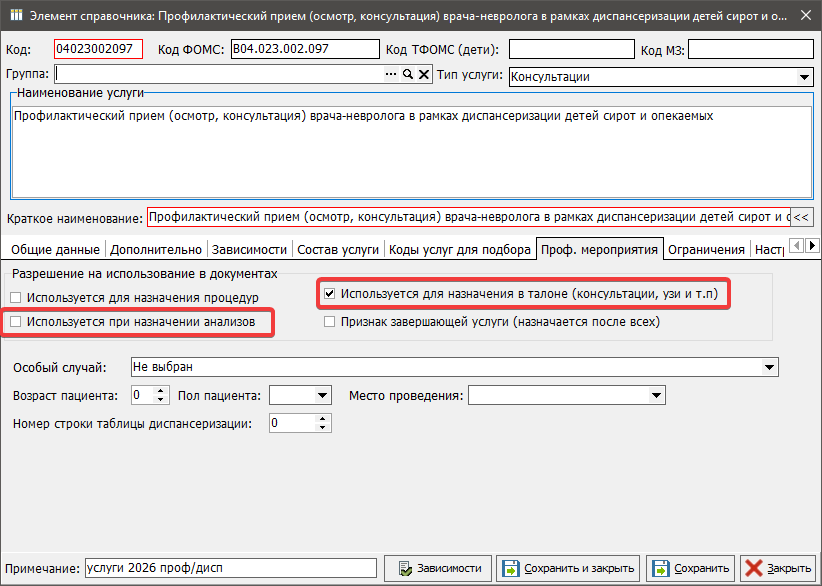Click the Сохранить button
This screenshot has height=586, width=822.
pyautogui.click(x=690, y=568)
